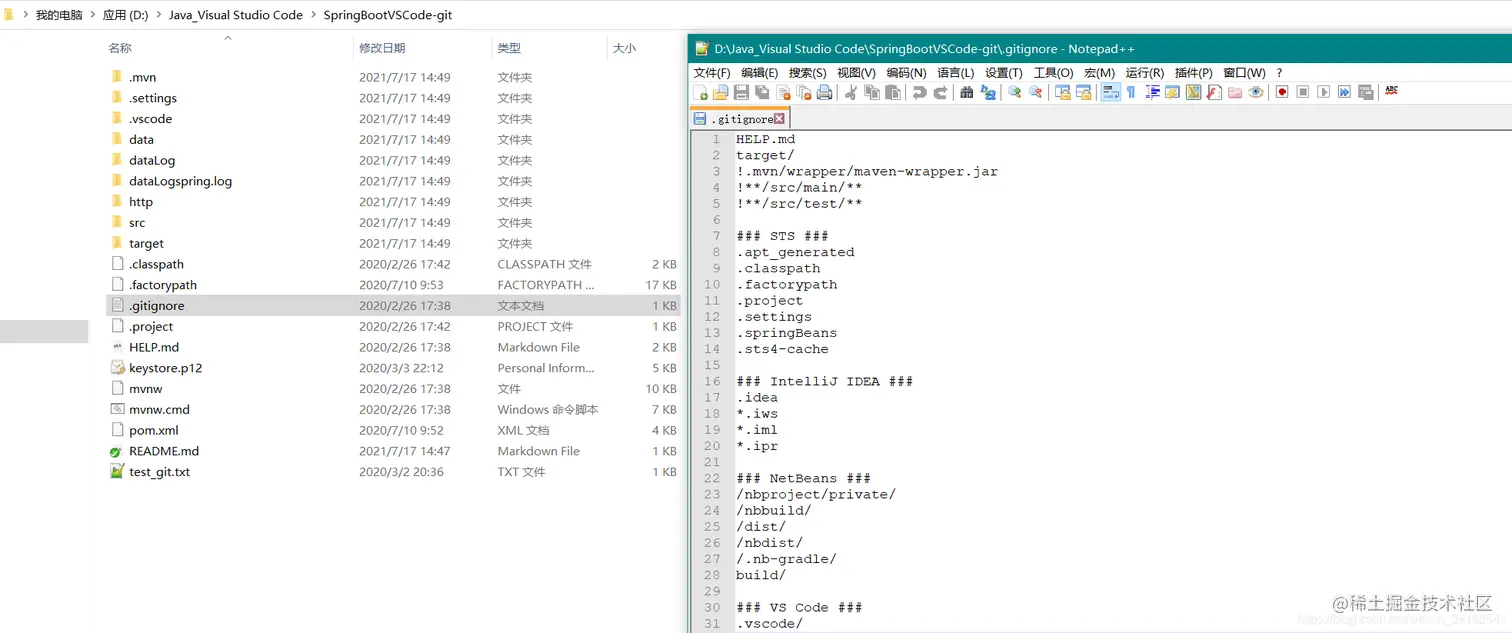Open the 语言(L) menu
The height and width of the screenshot is (633, 1512).
tap(955, 73)
